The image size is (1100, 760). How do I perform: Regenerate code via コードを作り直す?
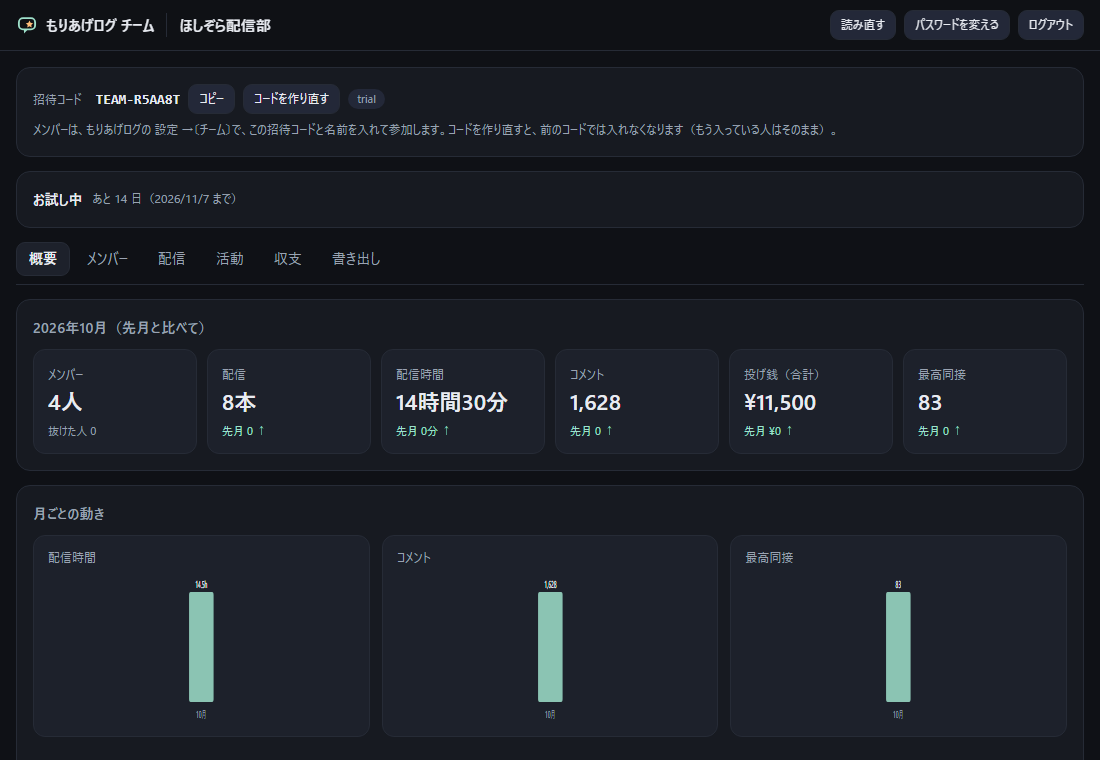[291, 99]
